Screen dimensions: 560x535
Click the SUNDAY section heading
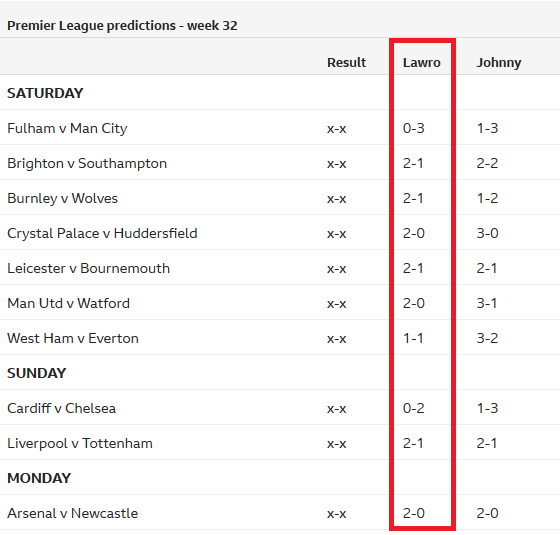coord(36,373)
